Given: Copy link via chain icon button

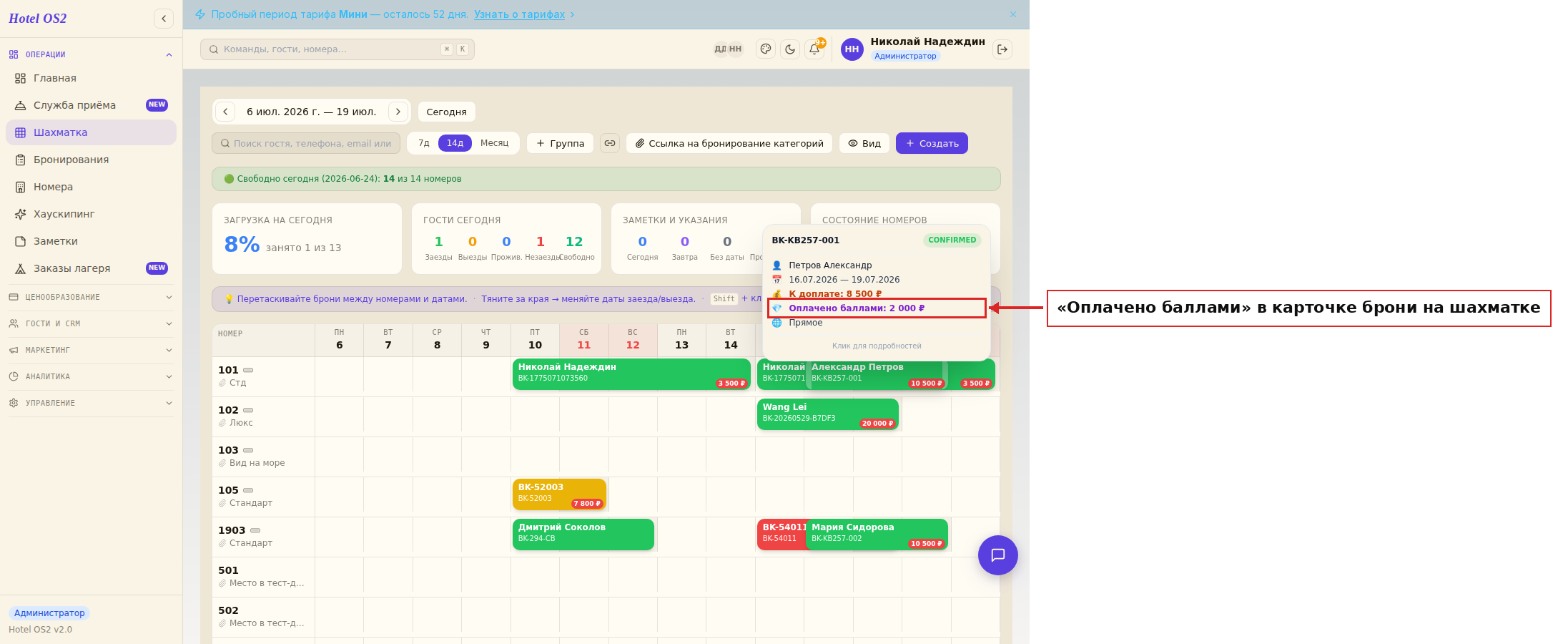Looking at the screenshot, I should tap(610, 143).
